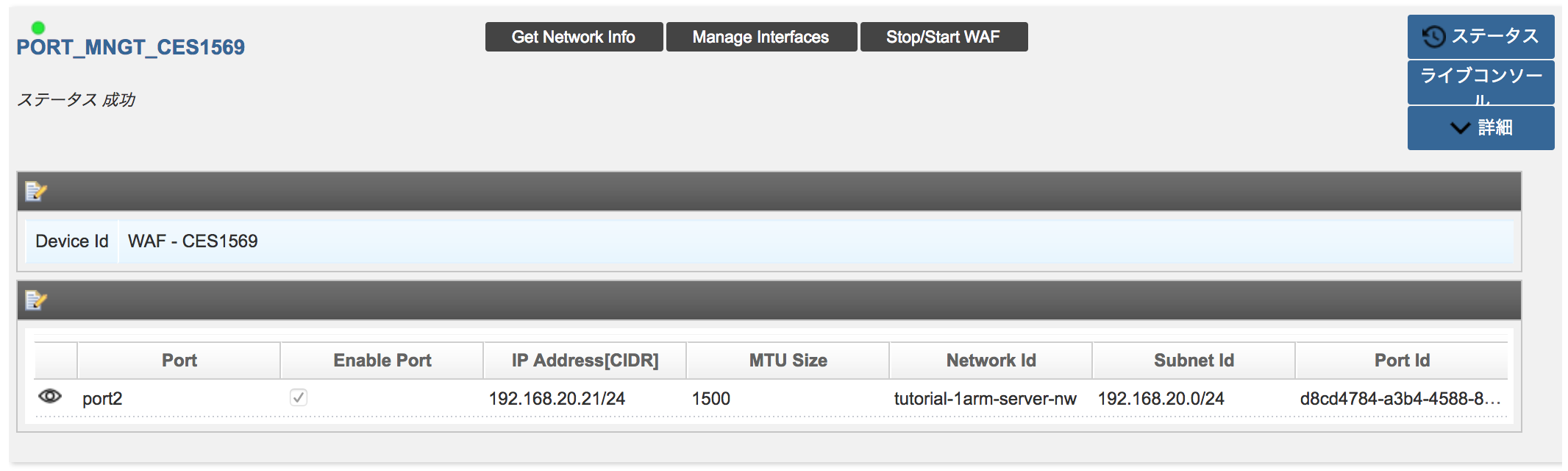Screen dimensions: 1568x471
Task: Click the Network Id column header
Action: 991,361
